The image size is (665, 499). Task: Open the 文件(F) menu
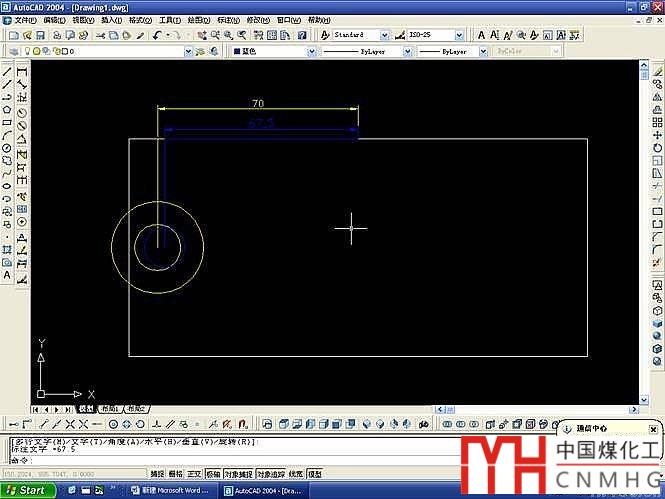tap(25, 20)
